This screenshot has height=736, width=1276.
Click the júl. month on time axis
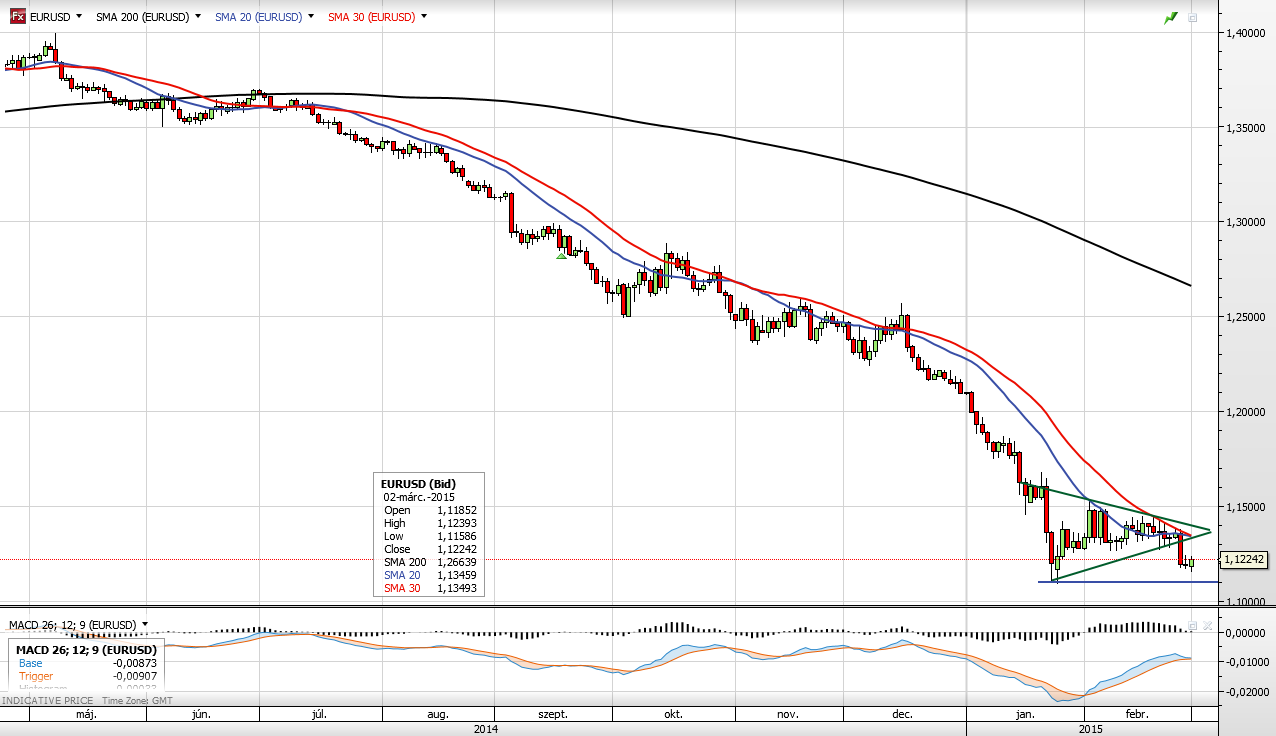tap(321, 714)
